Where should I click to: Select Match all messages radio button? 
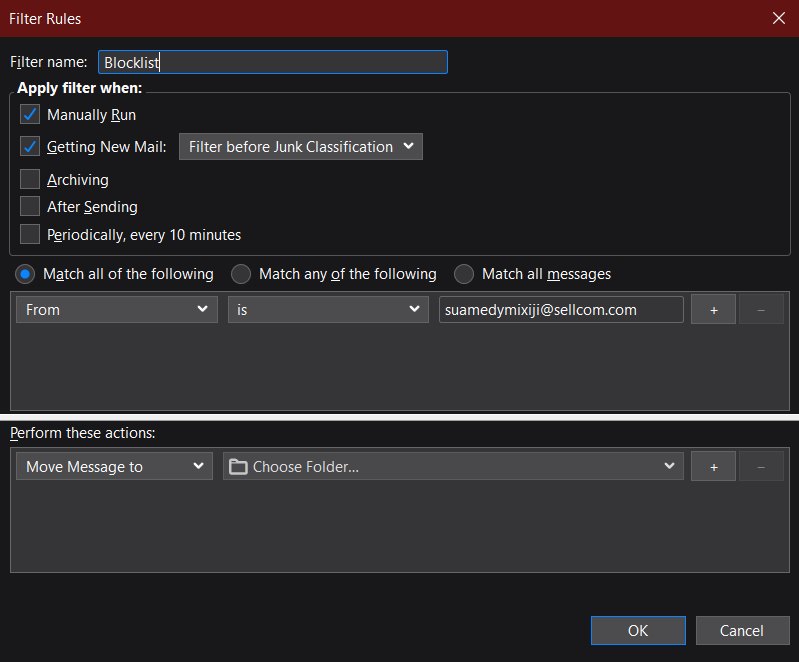464,274
